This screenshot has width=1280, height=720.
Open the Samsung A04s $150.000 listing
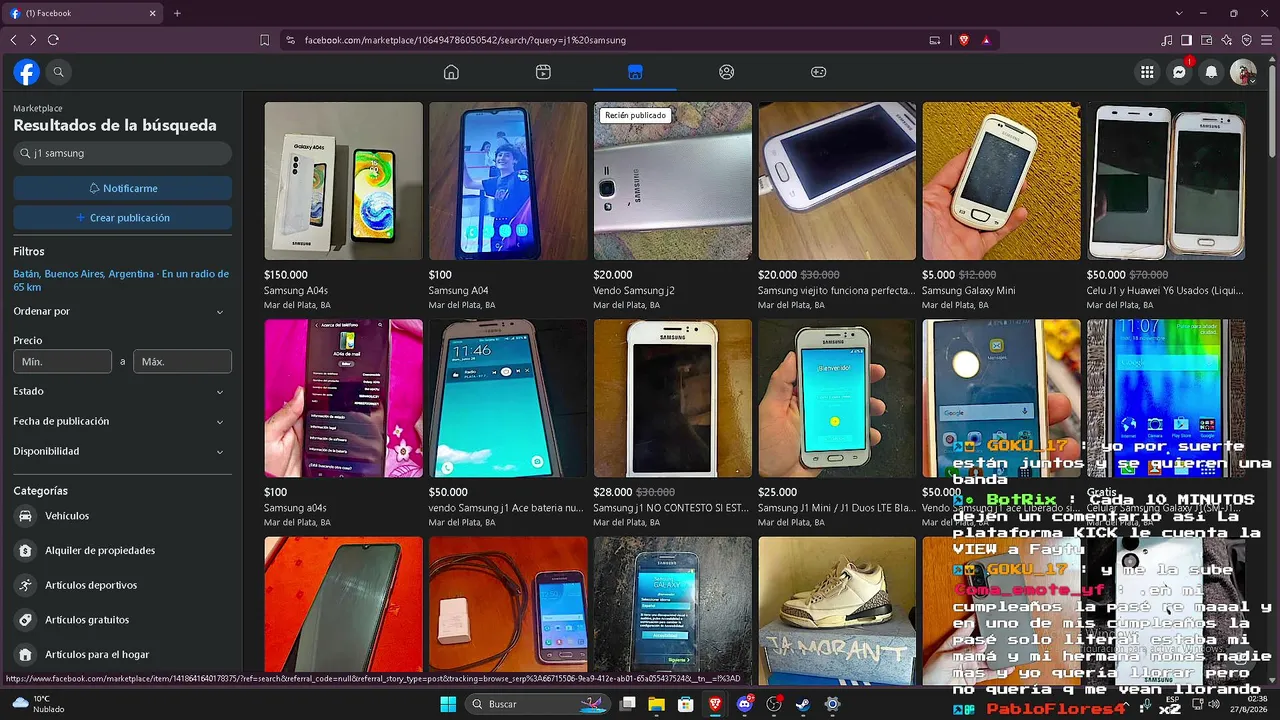[x=343, y=206]
